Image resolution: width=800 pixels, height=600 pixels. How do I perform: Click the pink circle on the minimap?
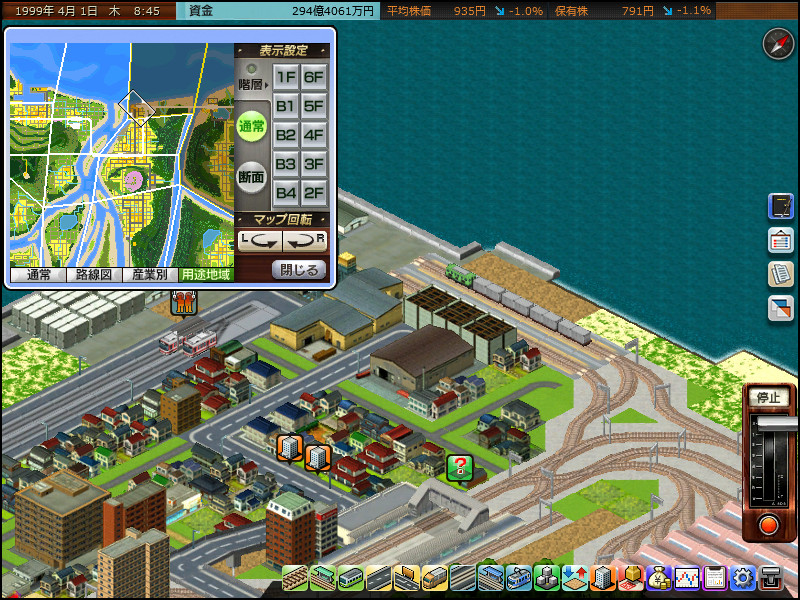pyautogui.click(x=134, y=180)
